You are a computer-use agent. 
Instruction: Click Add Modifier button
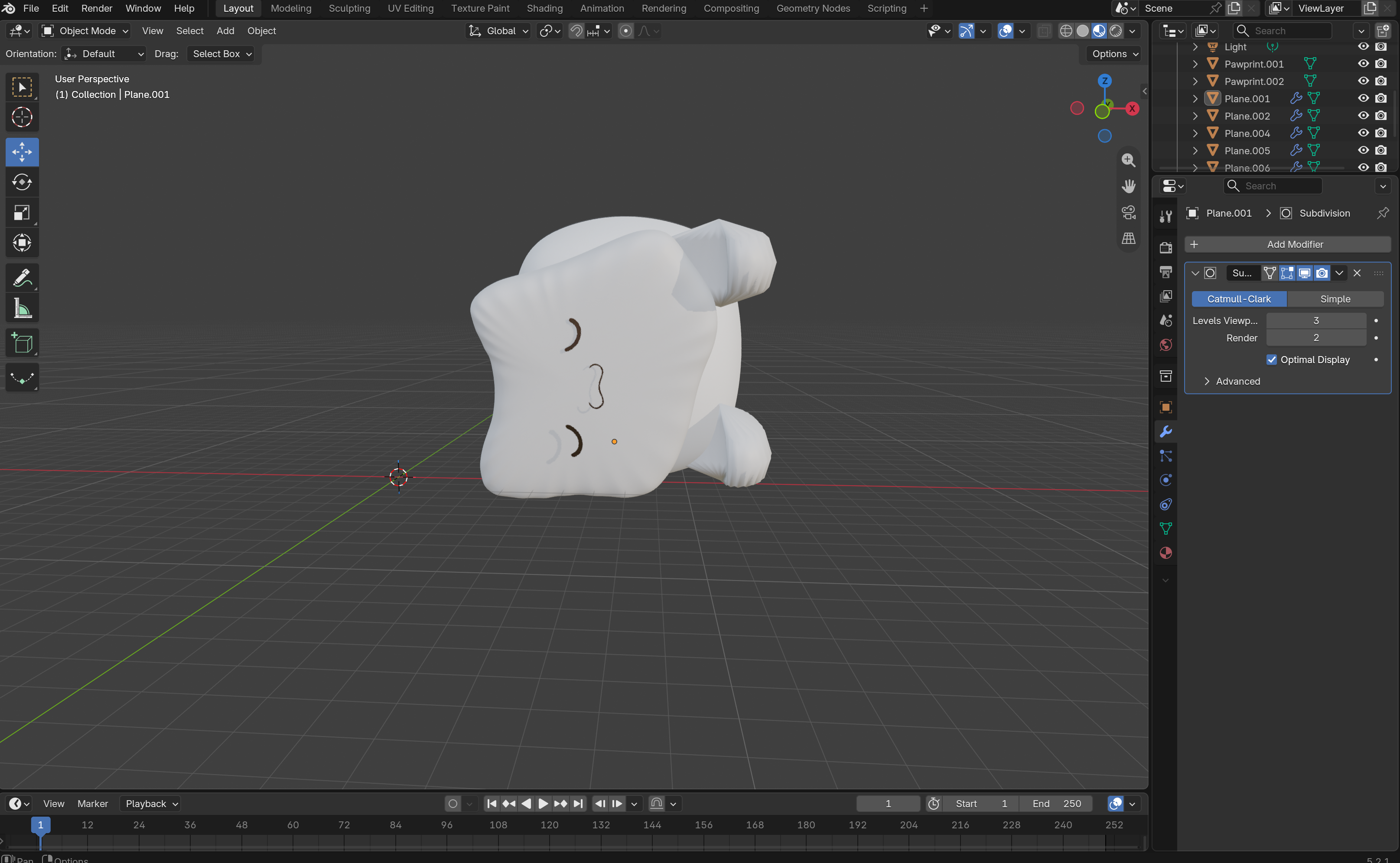(x=1287, y=244)
